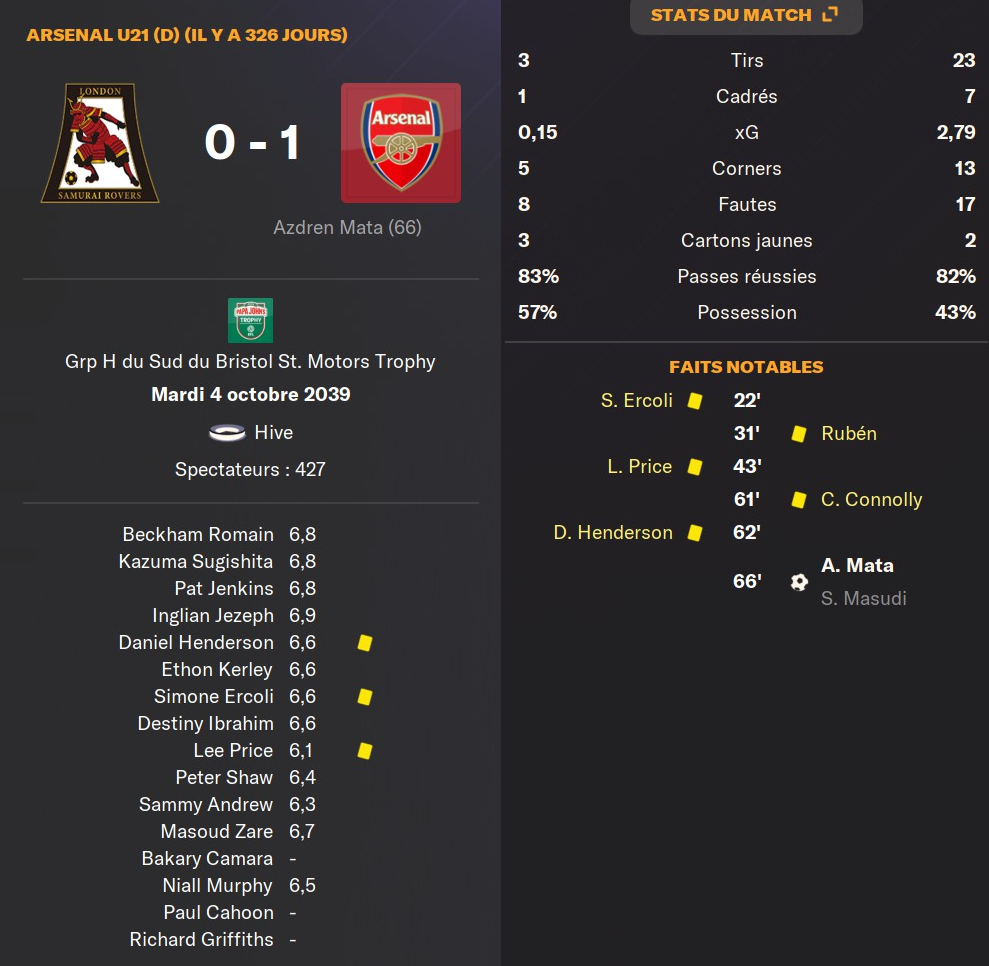
Task: Select player Beckham Romain in lineup
Action: (x=198, y=535)
